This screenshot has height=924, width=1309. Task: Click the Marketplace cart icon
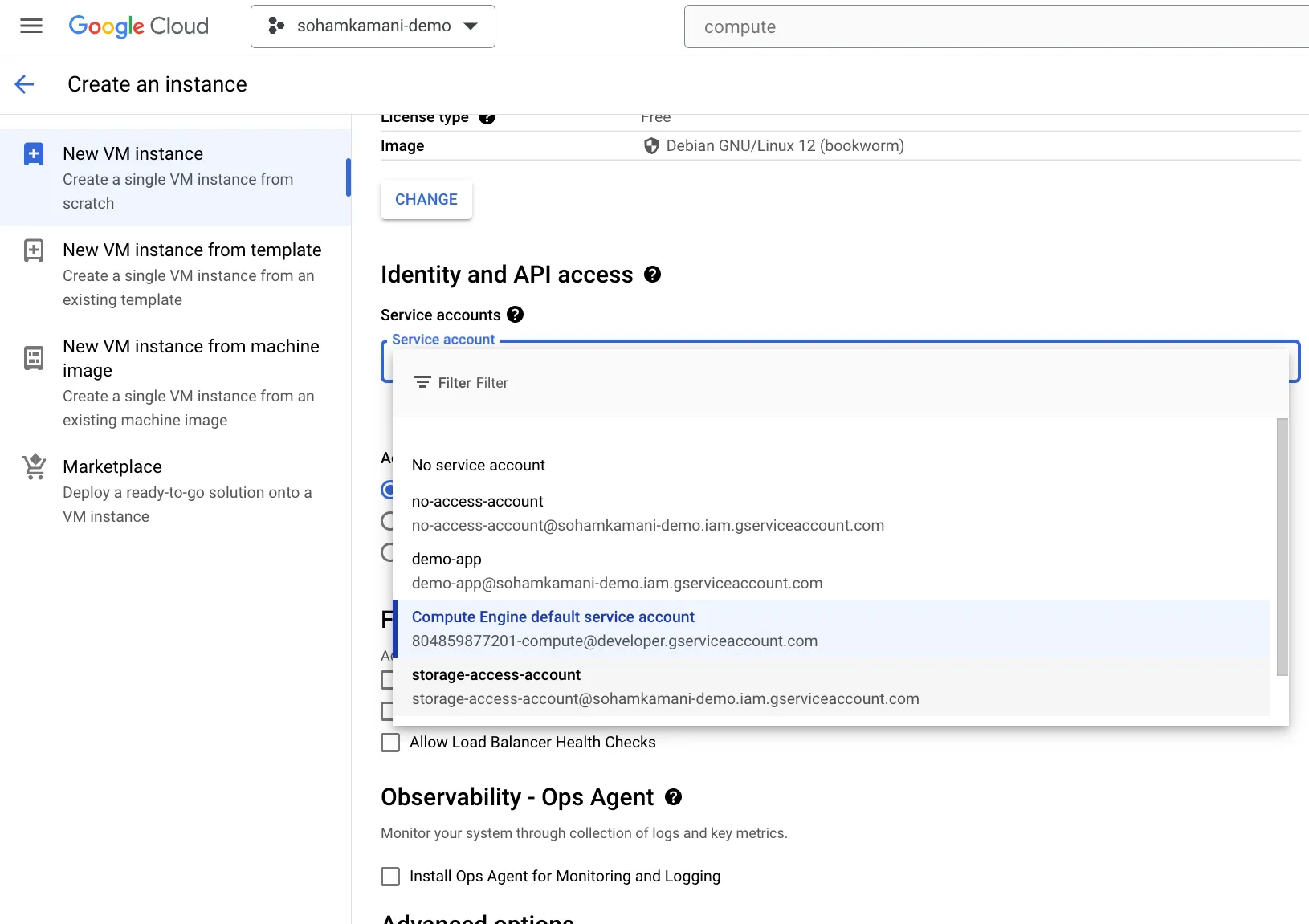(x=34, y=466)
